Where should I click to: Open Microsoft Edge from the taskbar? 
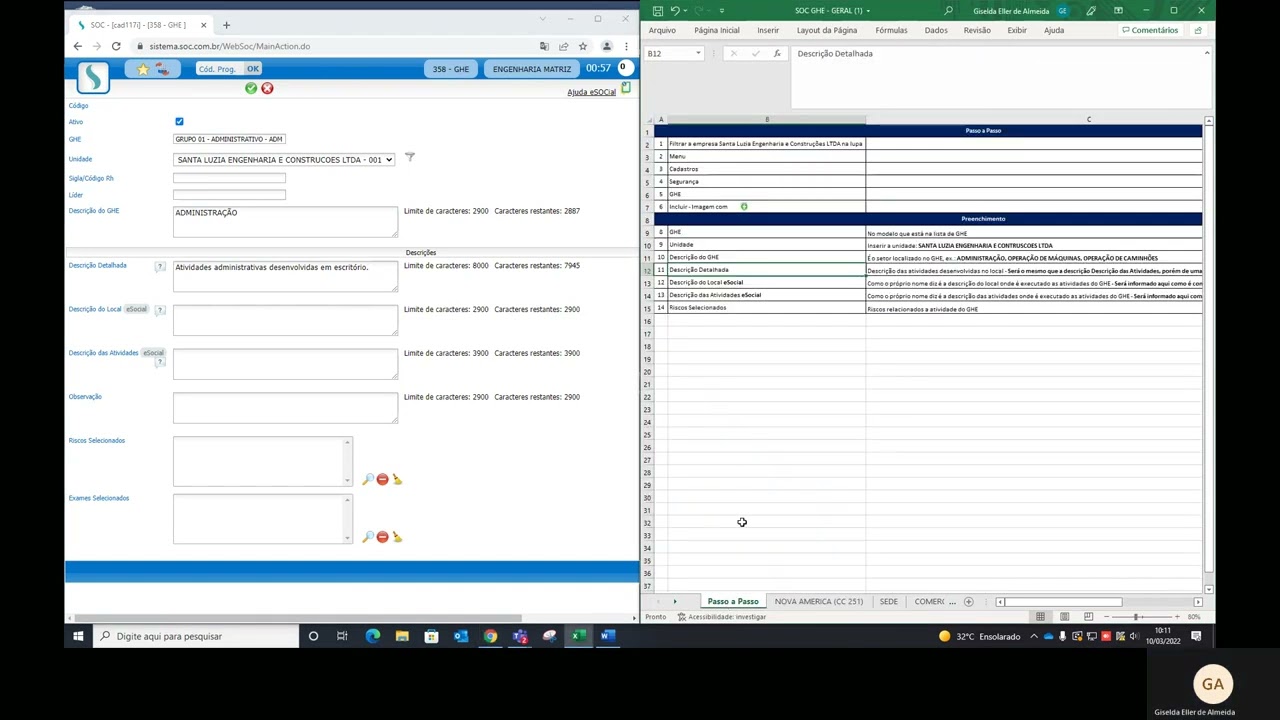pos(372,636)
